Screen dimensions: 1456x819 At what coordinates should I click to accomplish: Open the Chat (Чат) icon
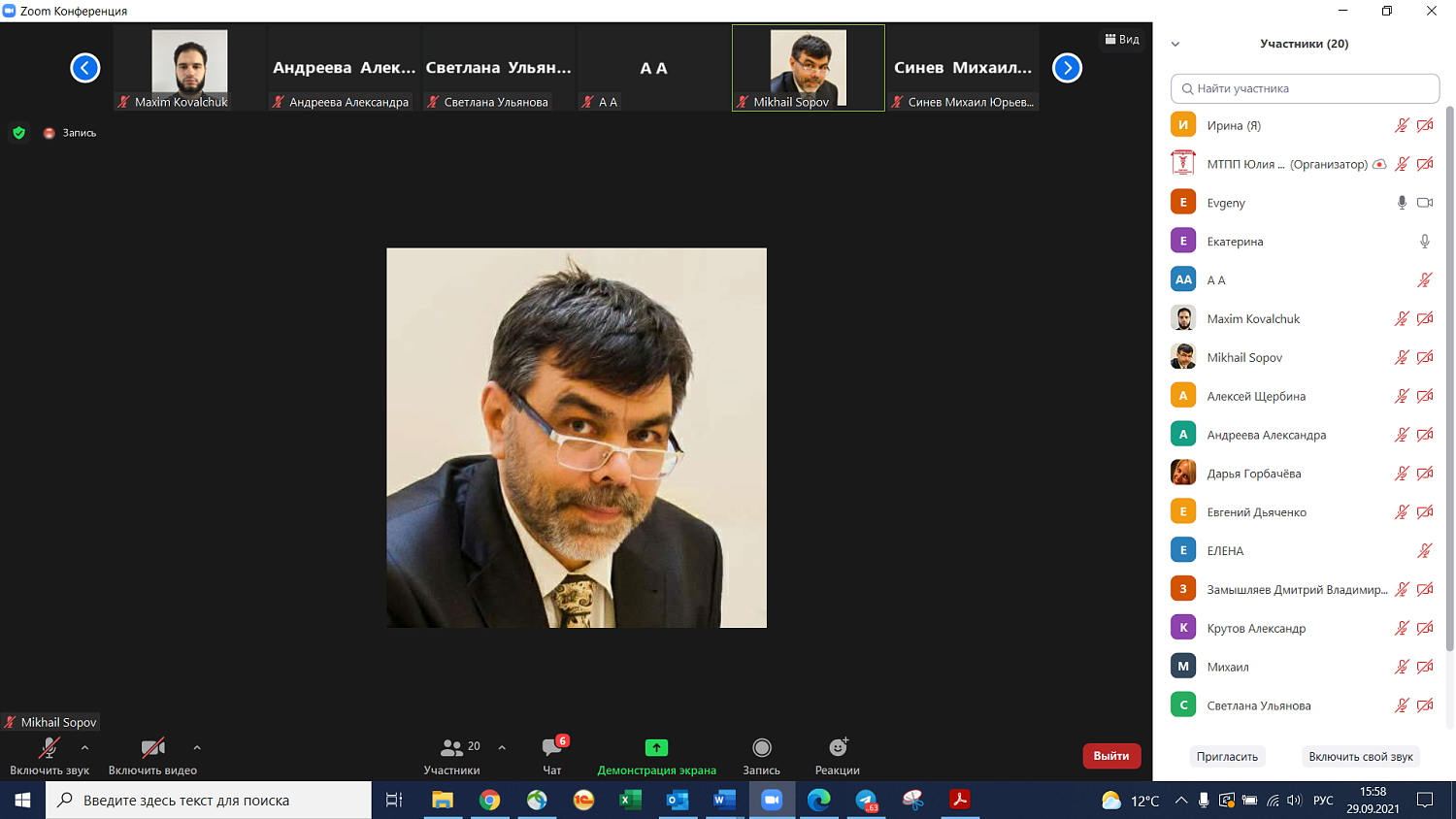coord(551,748)
